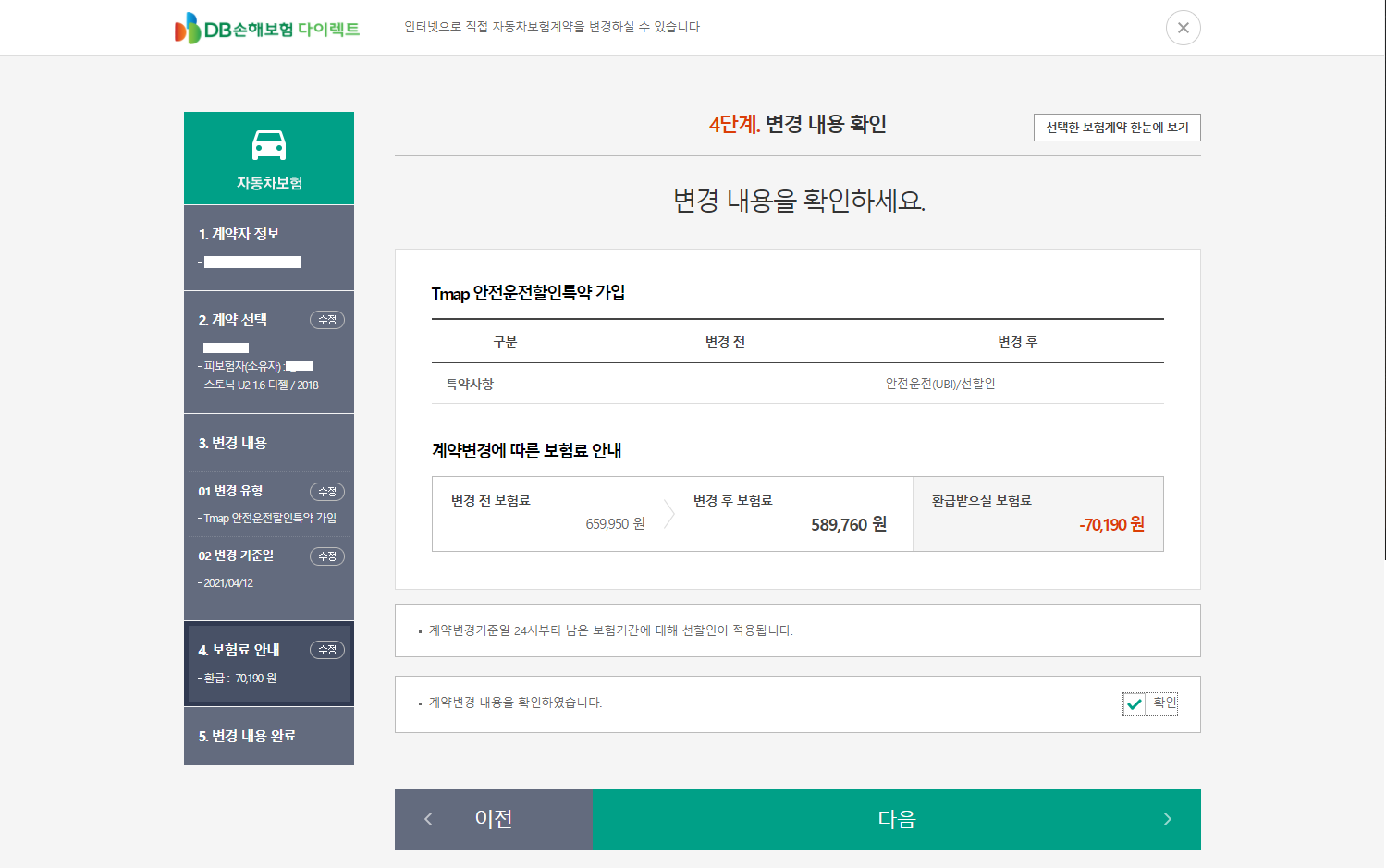Open 선택한 보험계약 한눈에 보기
This screenshot has height=868, width=1386.
(1117, 128)
